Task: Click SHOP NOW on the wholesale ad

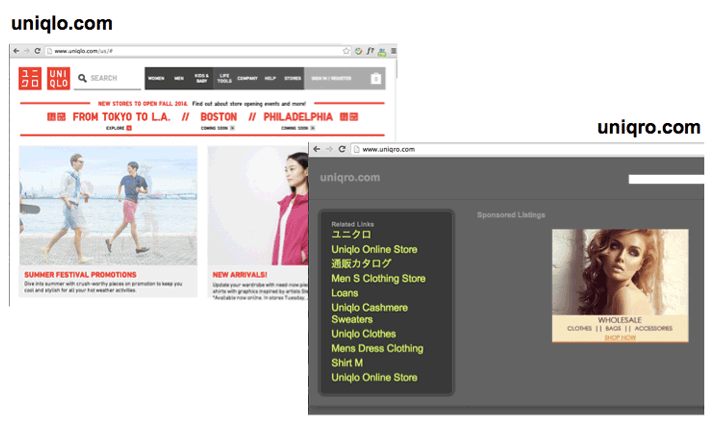Action: tap(620, 338)
